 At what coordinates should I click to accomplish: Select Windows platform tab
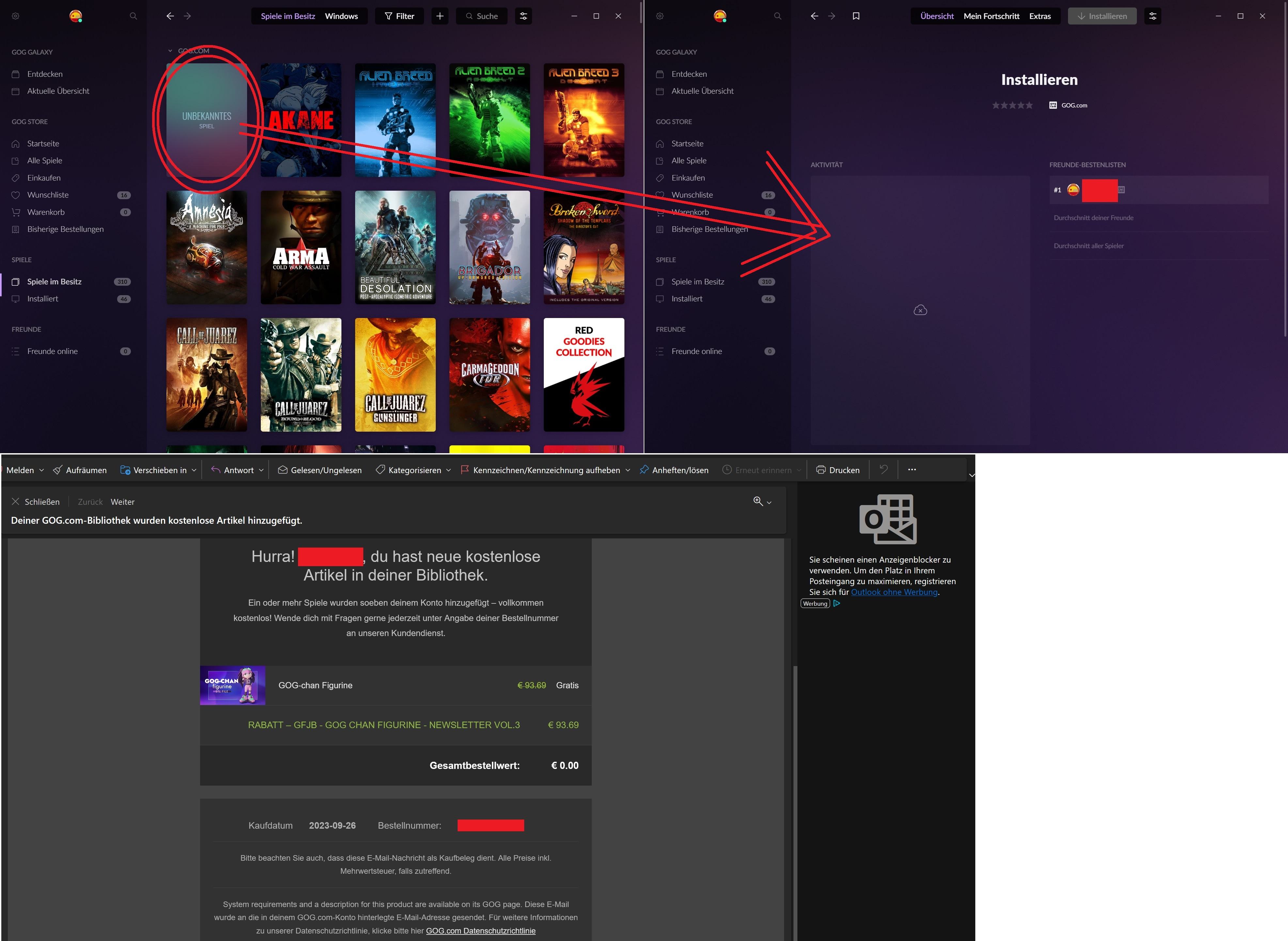pyautogui.click(x=341, y=16)
